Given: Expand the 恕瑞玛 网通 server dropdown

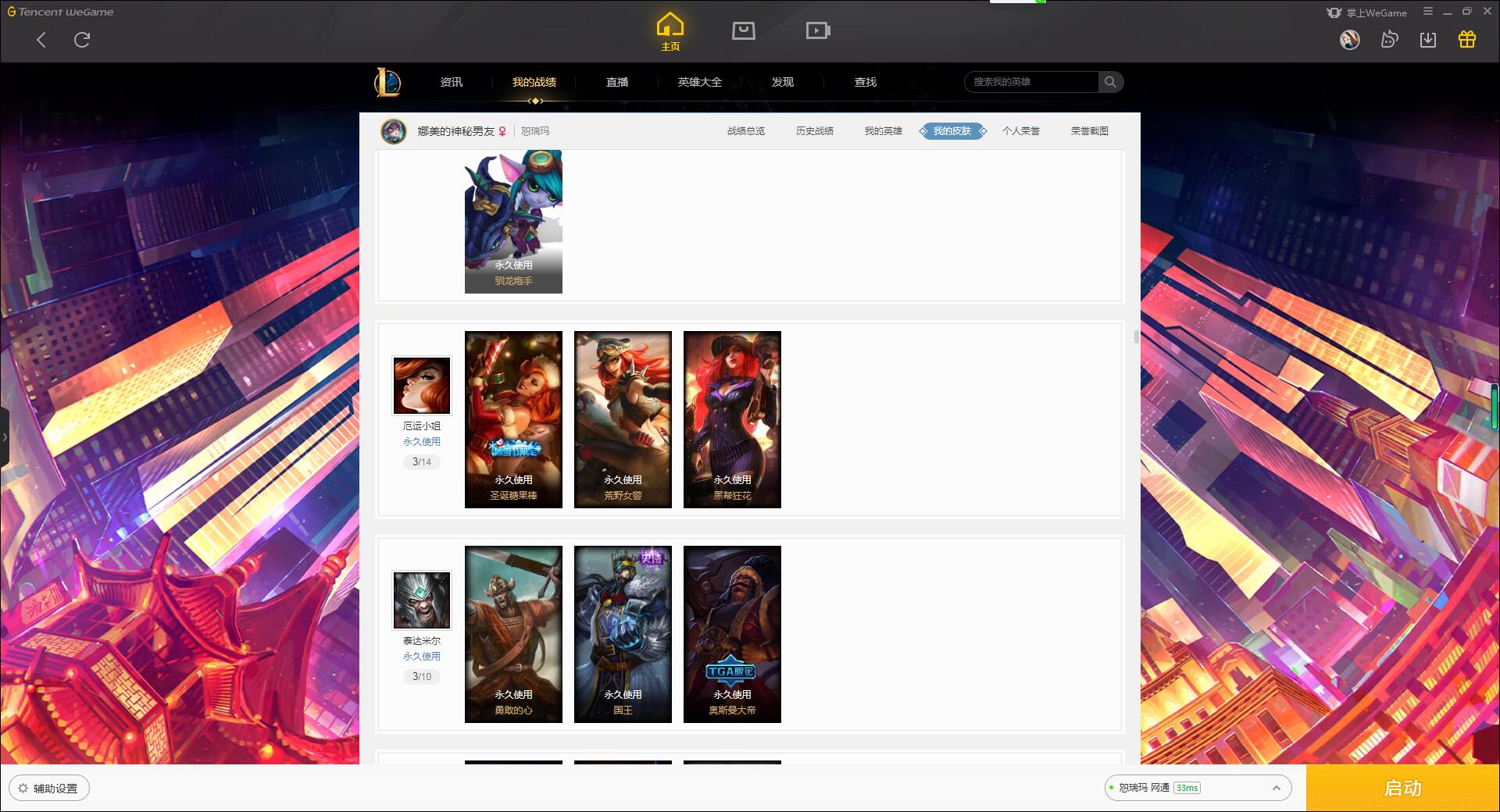Looking at the screenshot, I should (x=1198, y=788).
